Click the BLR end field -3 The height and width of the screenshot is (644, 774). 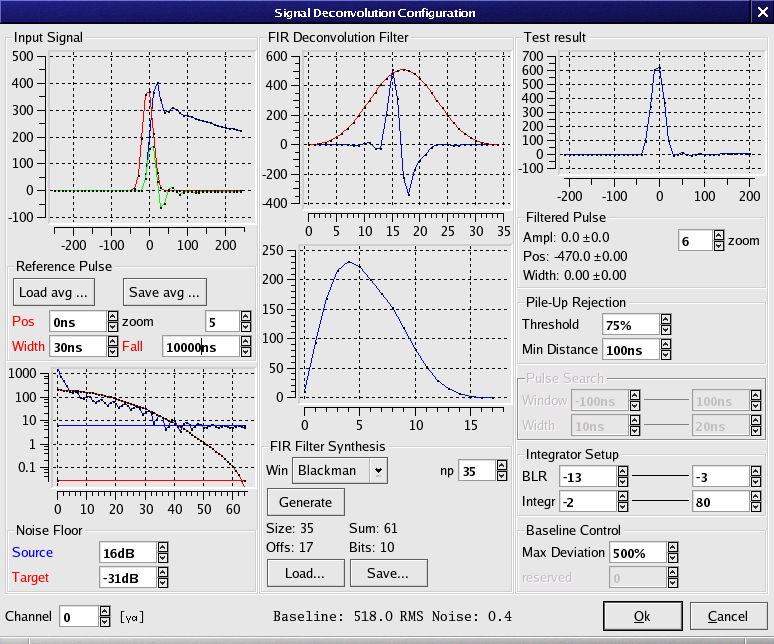click(x=721, y=477)
